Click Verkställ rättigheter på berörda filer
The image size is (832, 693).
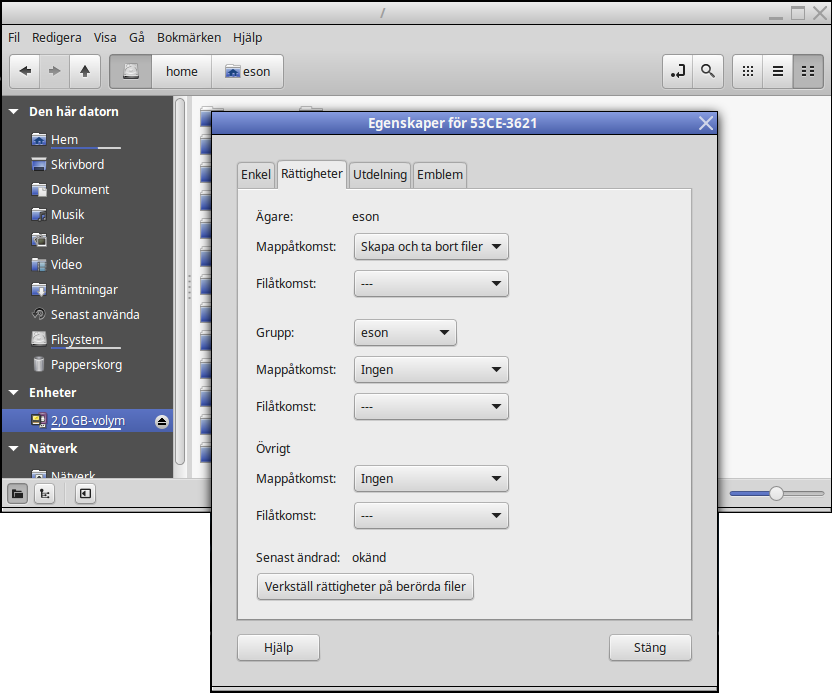[x=365, y=587]
